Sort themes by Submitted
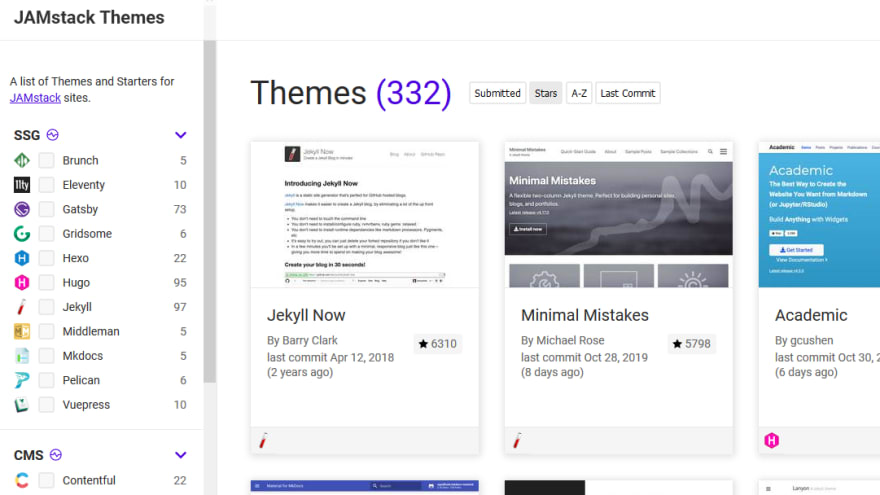The width and height of the screenshot is (880, 495). pyautogui.click(x=497, y=93)
